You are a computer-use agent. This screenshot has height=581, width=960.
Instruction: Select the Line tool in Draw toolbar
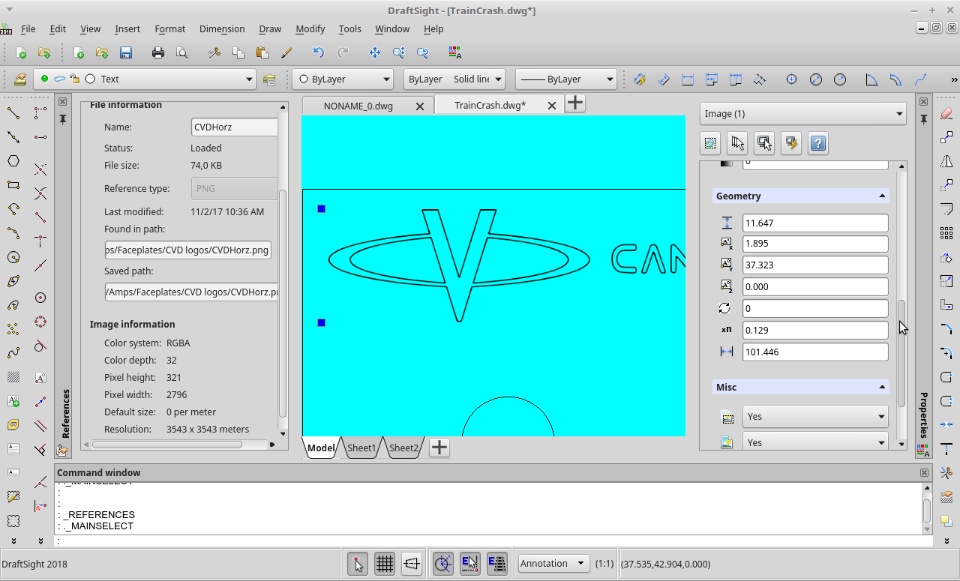13,113
